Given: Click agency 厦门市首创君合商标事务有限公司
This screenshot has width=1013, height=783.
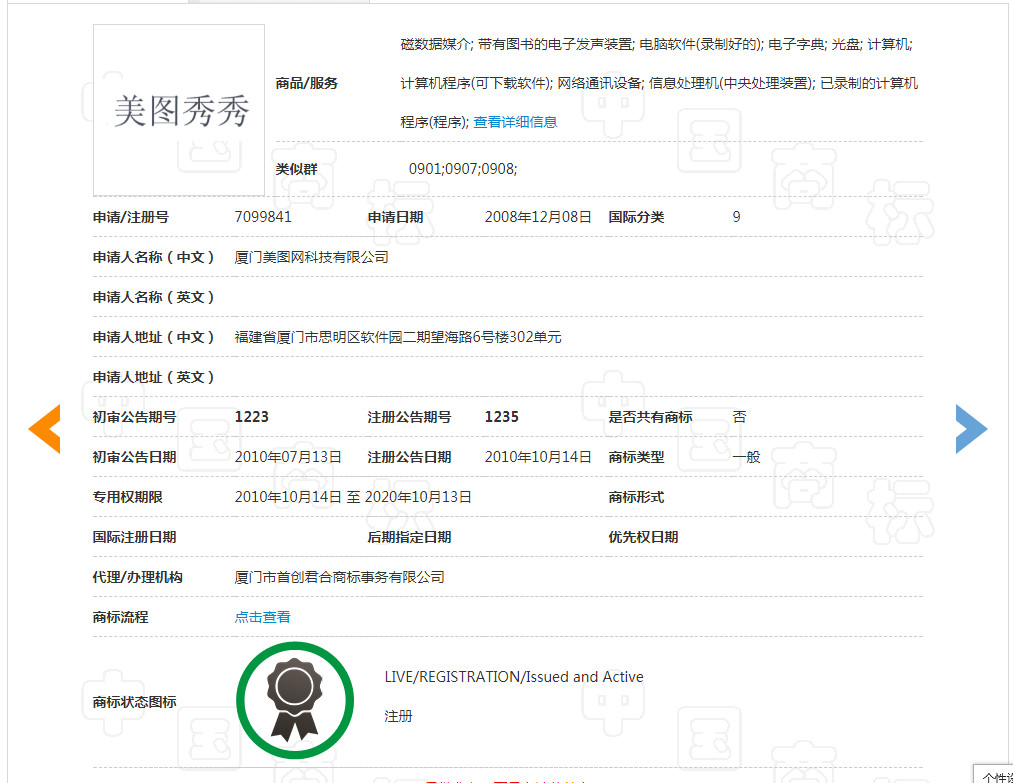Looking at the screenshot, I should coord(340,577).
